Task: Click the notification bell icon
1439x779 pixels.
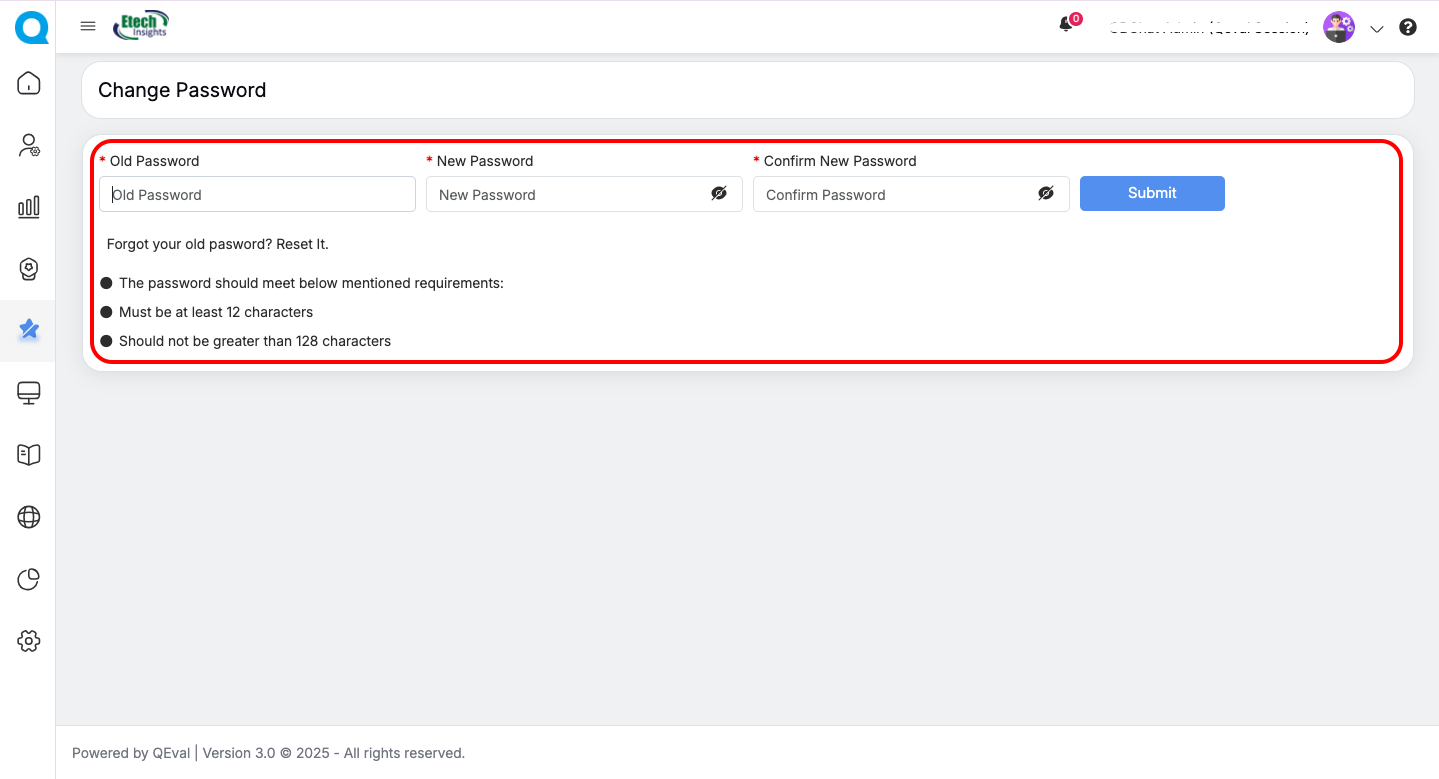Action: click(x=1066, y=26)
